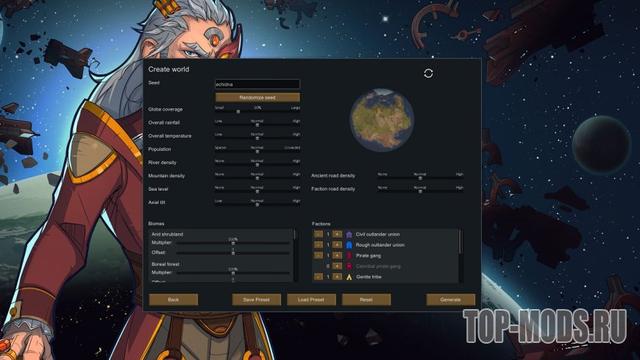Viewport: 640px width, 360px height.
Task: Click the "Arid shrubland" biome name
Action: pos(167,234)
